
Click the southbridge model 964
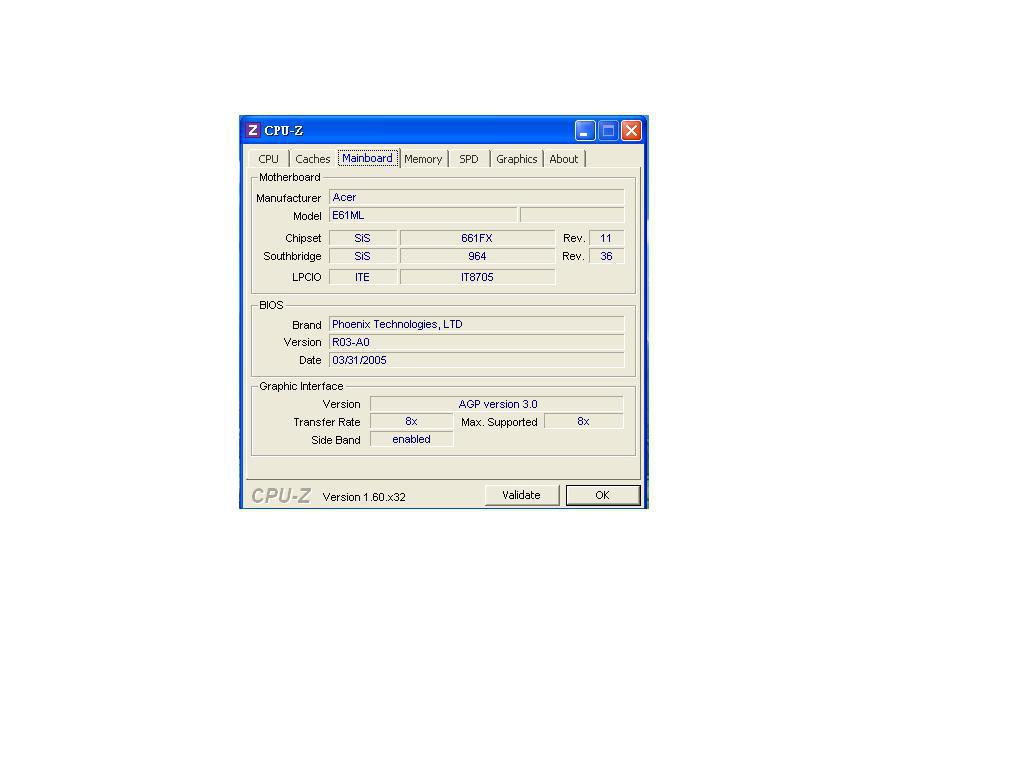[x=477, y=257]
